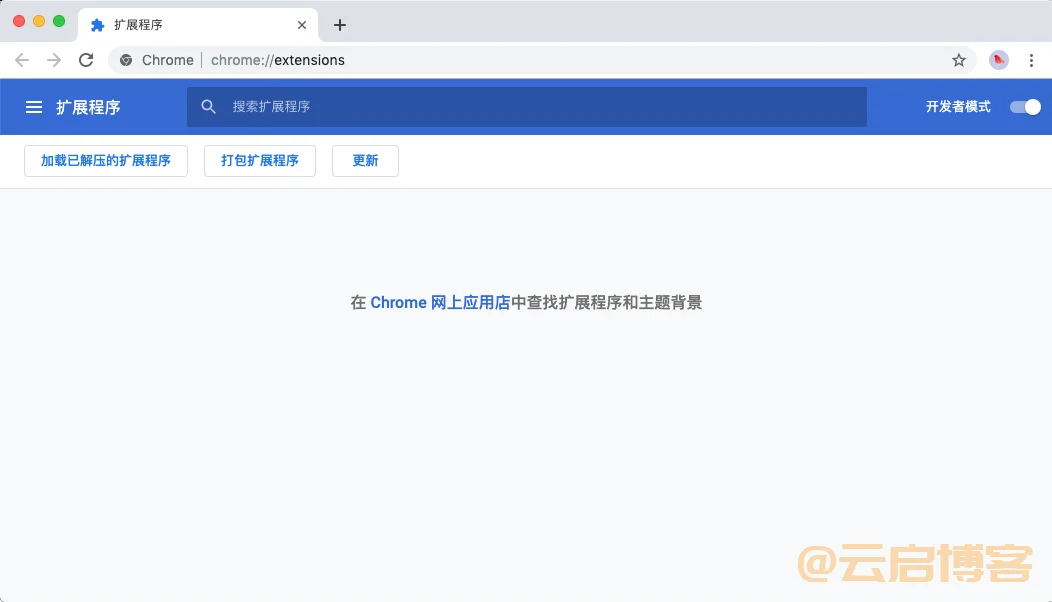Screen dimensions: 1052x602
Task: Open the extensions hamburger main menu
Action: [x=34, y=107]
